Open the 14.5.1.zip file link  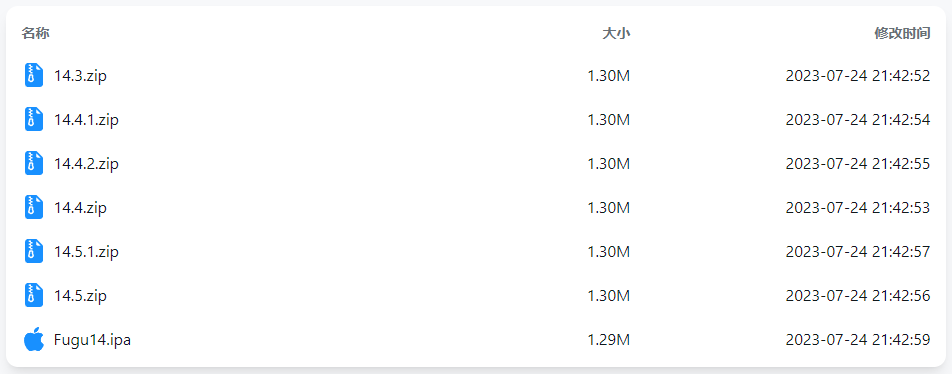pos(86,252)
